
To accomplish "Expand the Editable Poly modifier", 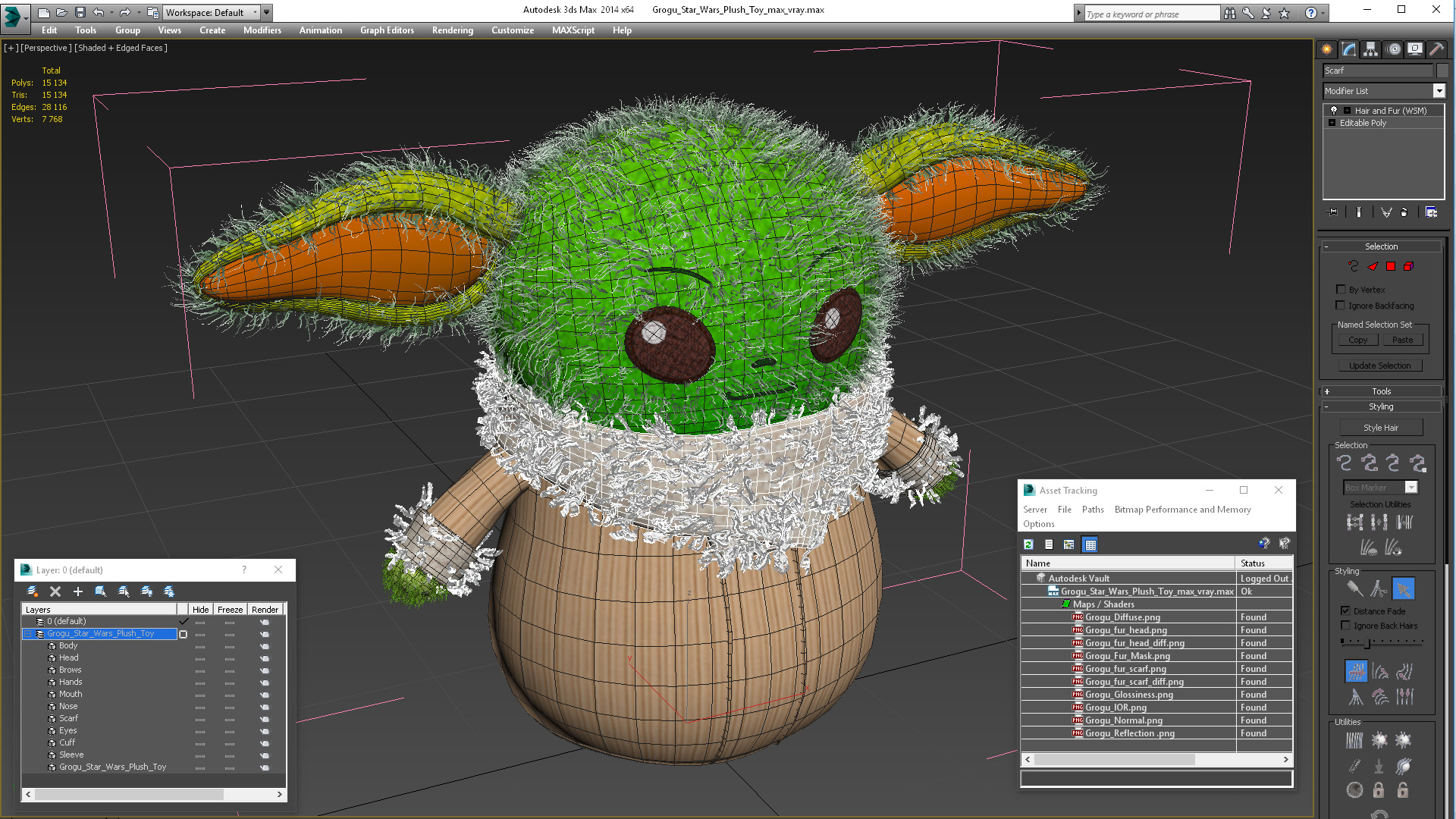I will 1332,123.
